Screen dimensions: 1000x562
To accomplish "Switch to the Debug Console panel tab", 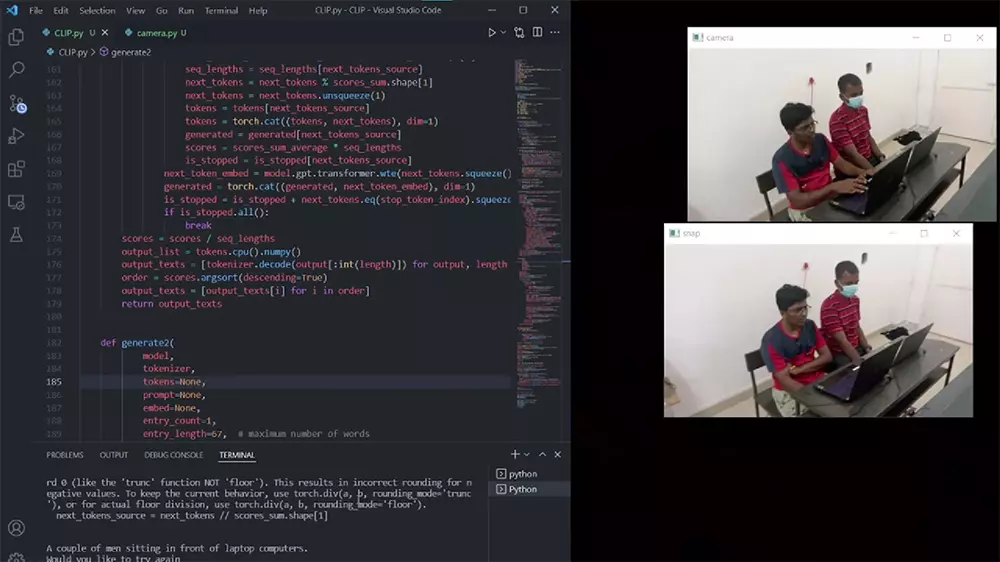I will point(173,455).
